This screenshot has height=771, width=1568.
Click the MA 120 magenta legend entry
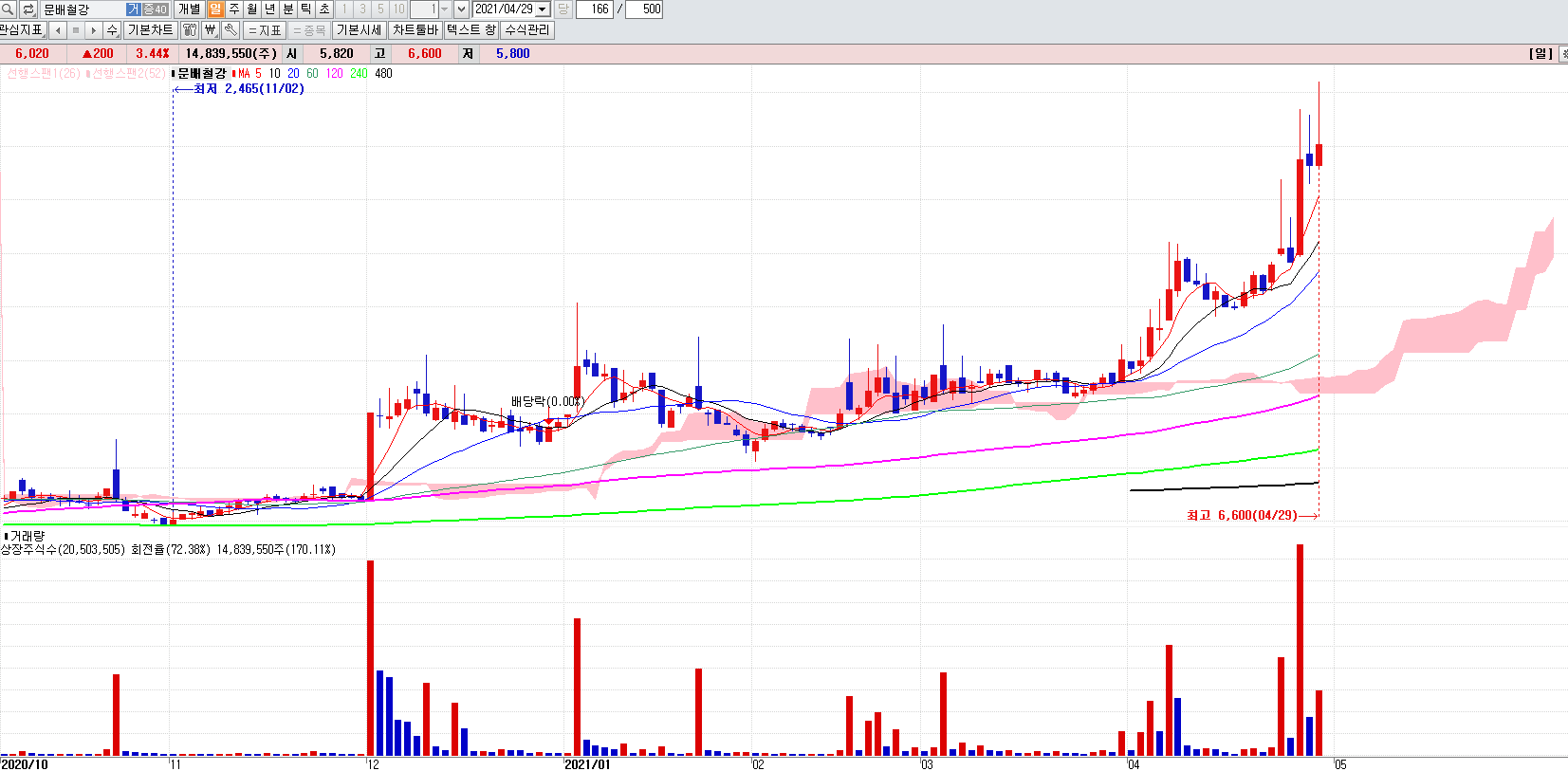(334, 73)
